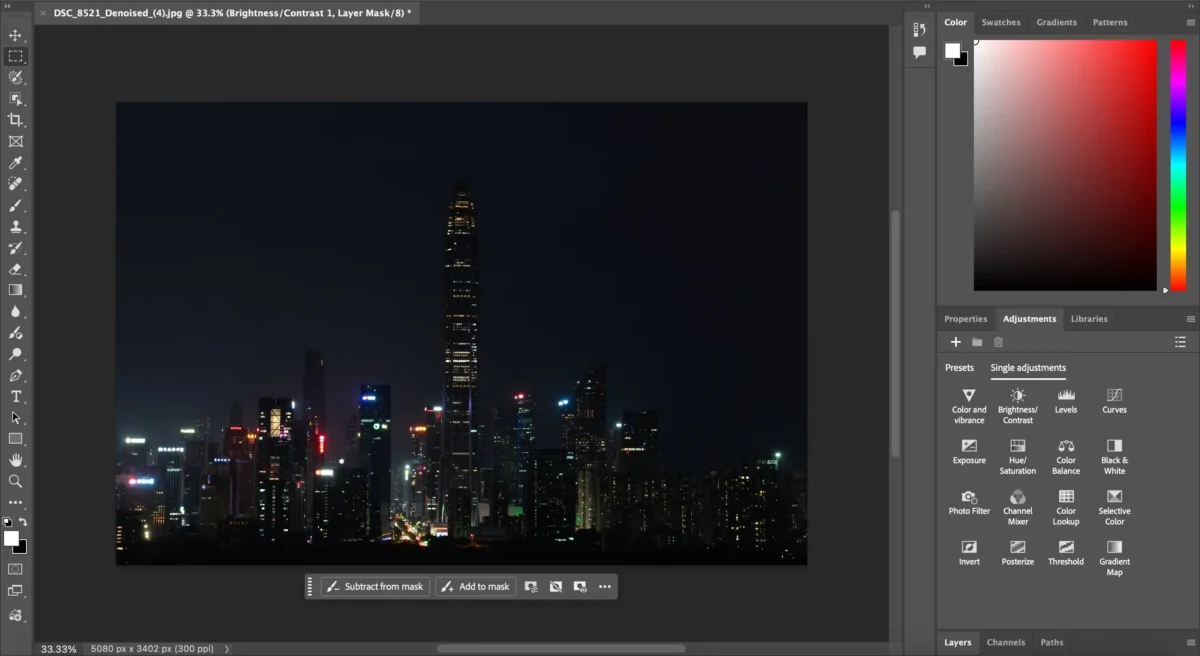The height and width of the screenshot is (656, 1200).
Task: Switch to the Swatches tab
Action: pos(1000,22)
